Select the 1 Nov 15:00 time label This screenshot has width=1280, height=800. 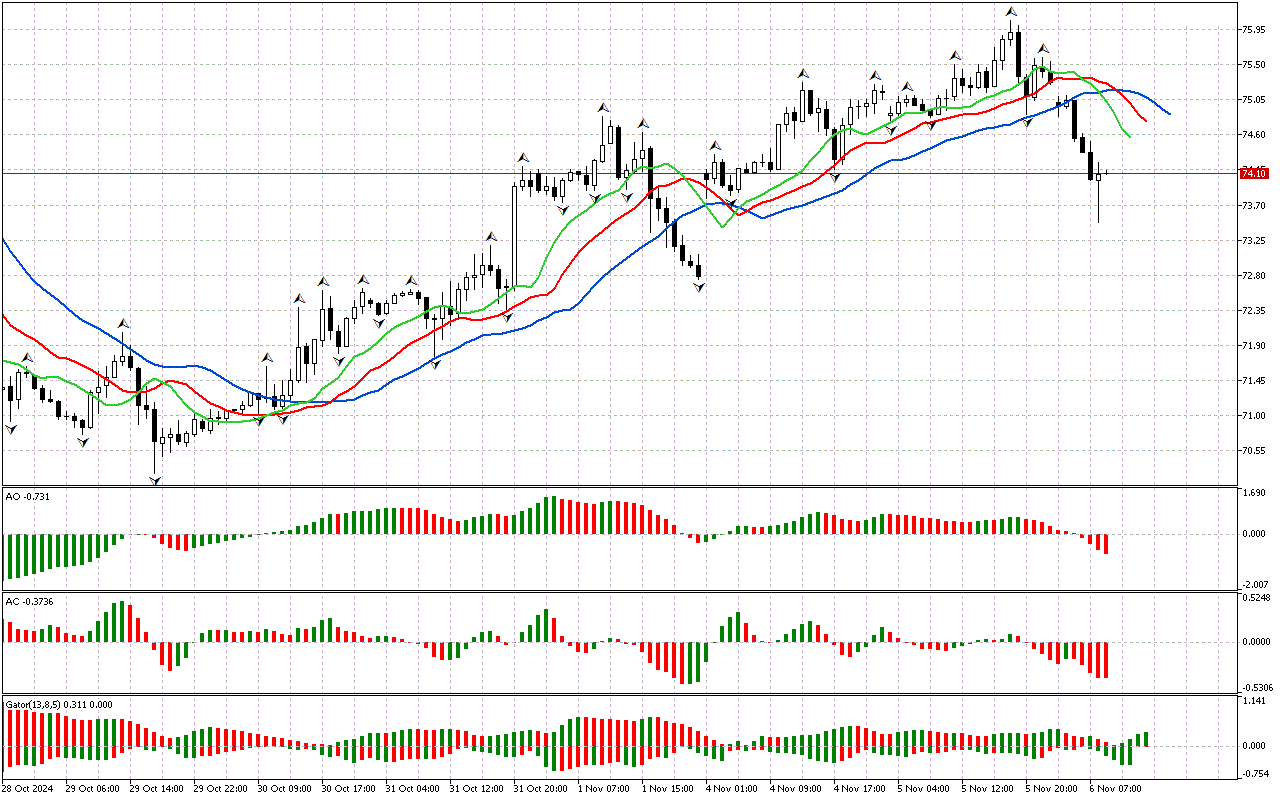click(668, 788)
